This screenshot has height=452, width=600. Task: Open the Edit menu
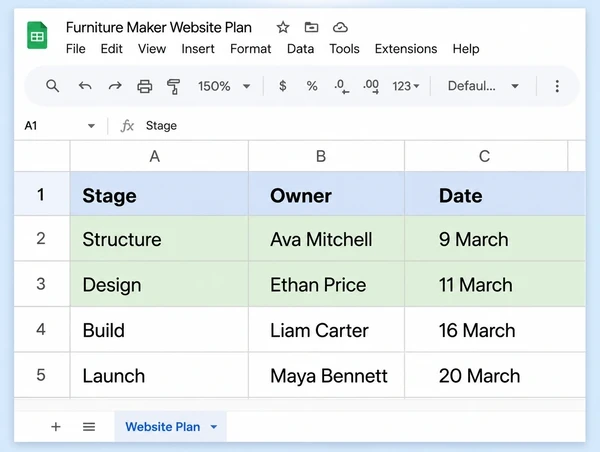click(111, 49)
